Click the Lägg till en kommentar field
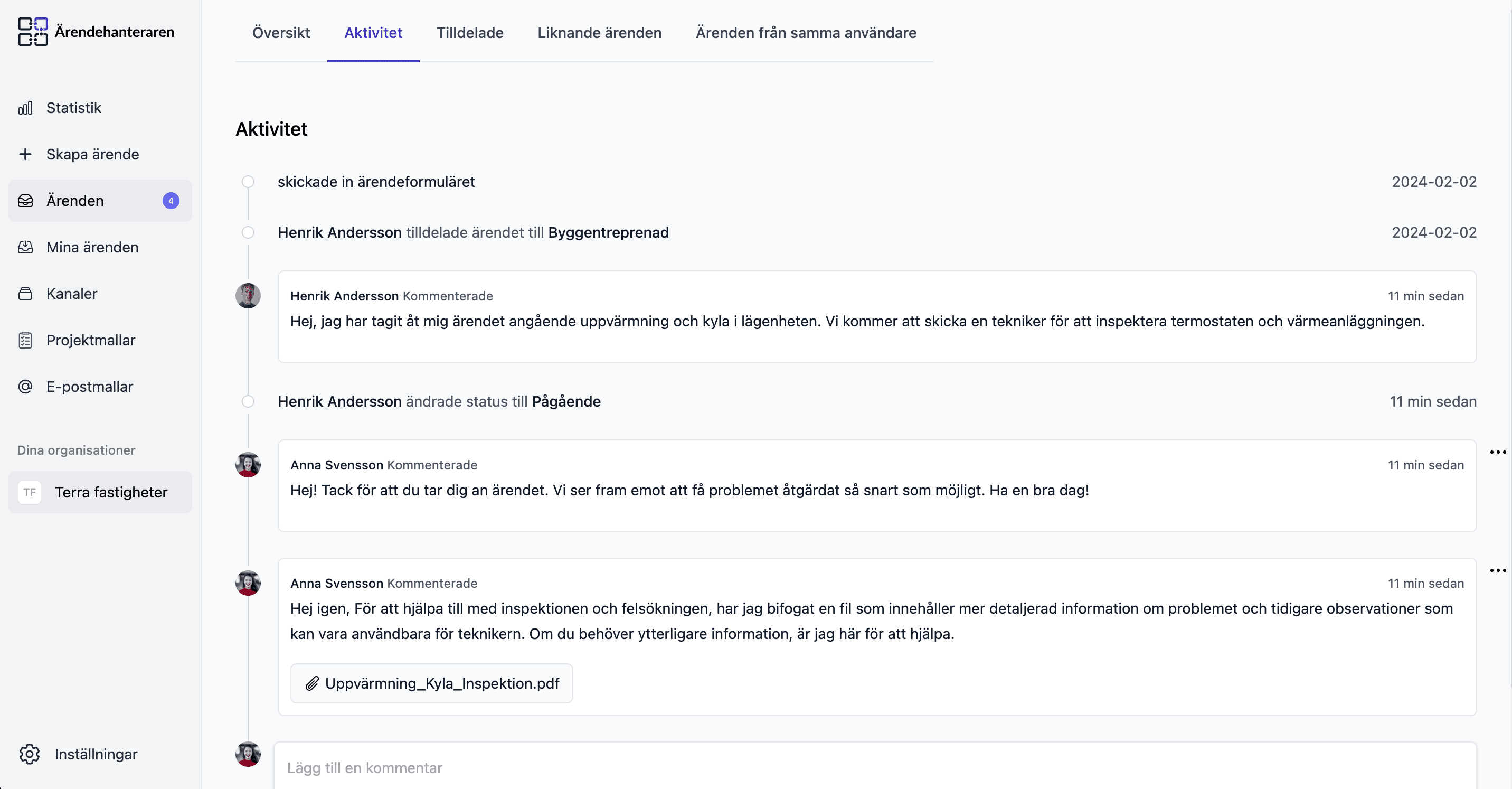1512x789 pixels. coord(875,768)
